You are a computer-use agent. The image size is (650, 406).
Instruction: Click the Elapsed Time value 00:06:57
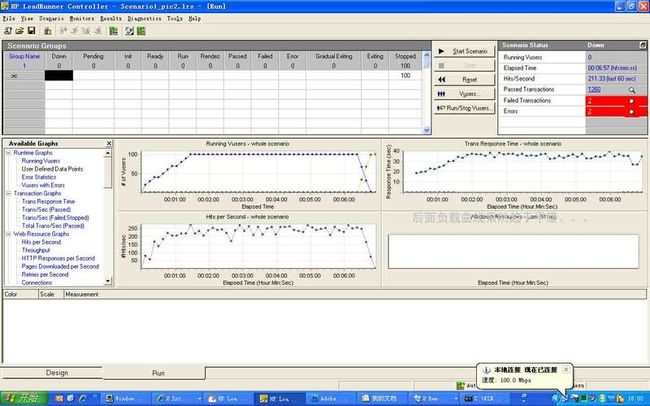pyautogui.click(x=612, y=68)
